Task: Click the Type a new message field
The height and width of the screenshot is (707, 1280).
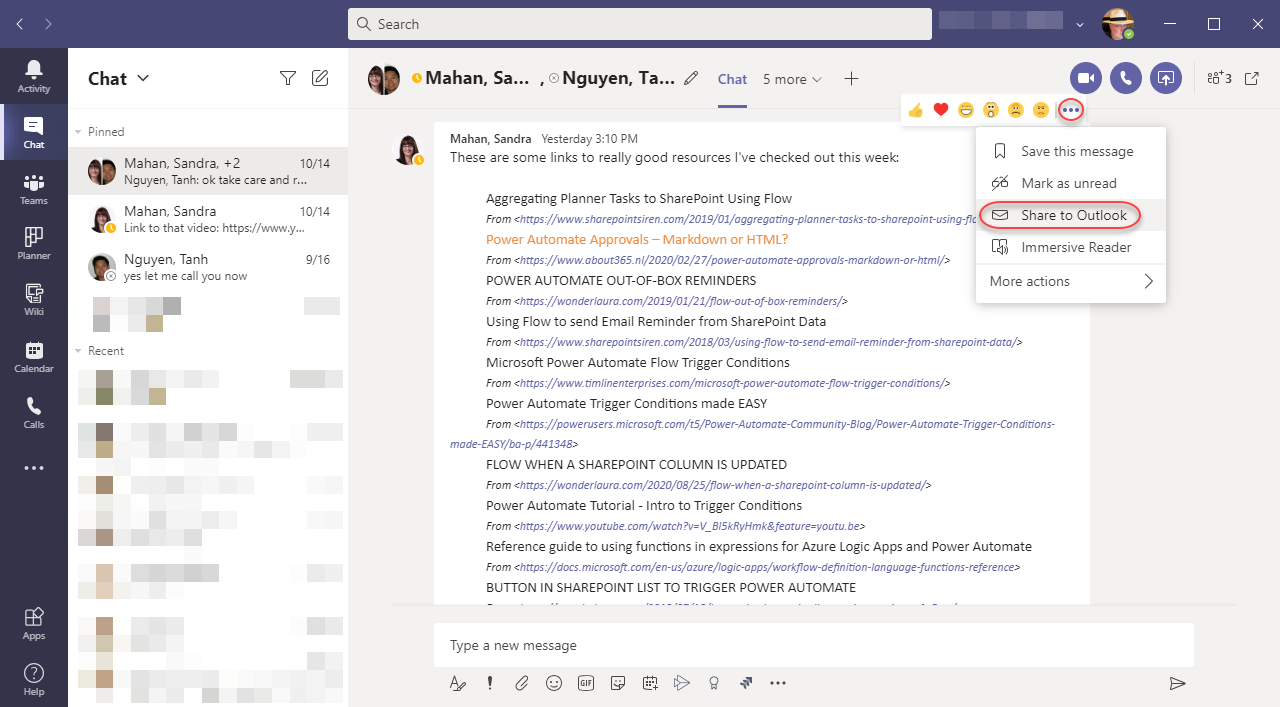Action: pos(700,645)
